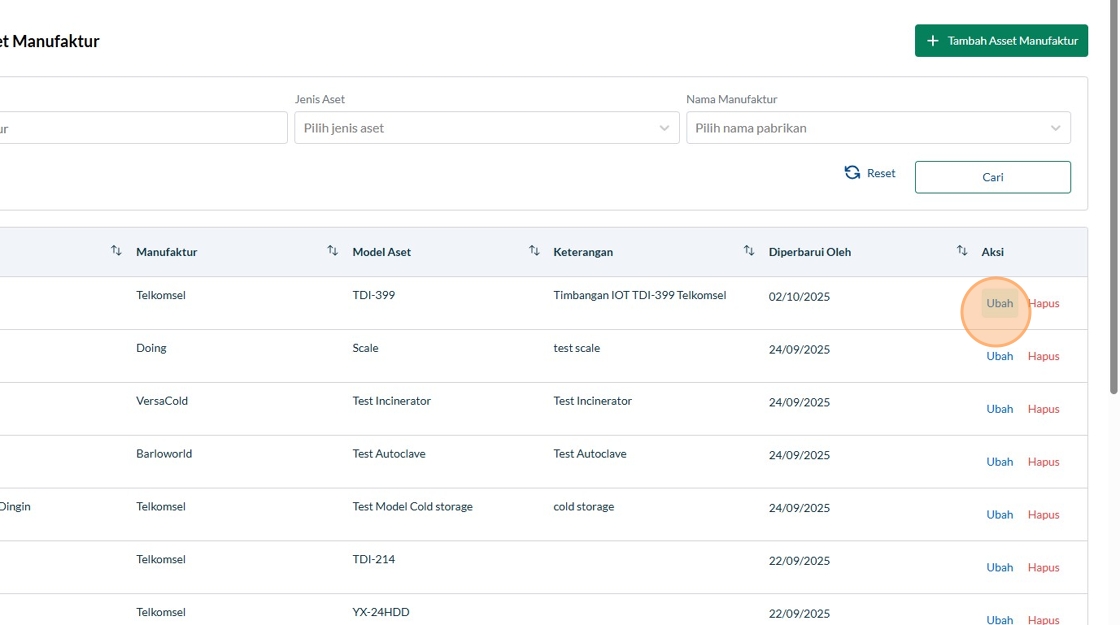The image size is (1120, 625).
Task: Click Ubah for Test Model Cold storage row
Action: click(x=999, y=514)
